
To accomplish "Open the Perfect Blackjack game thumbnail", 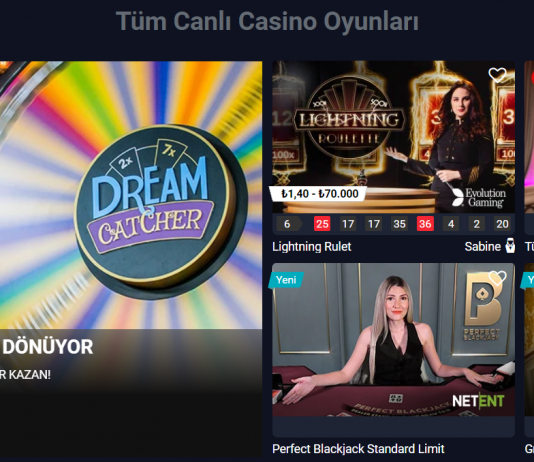I will (x=393, y=339).
